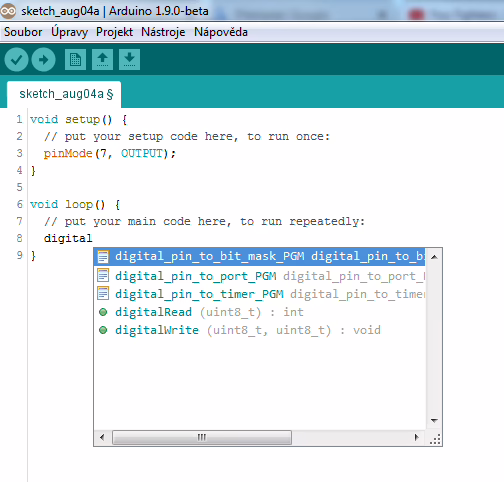Click autocomplete list scroll-down arrow

coord(434,421)
